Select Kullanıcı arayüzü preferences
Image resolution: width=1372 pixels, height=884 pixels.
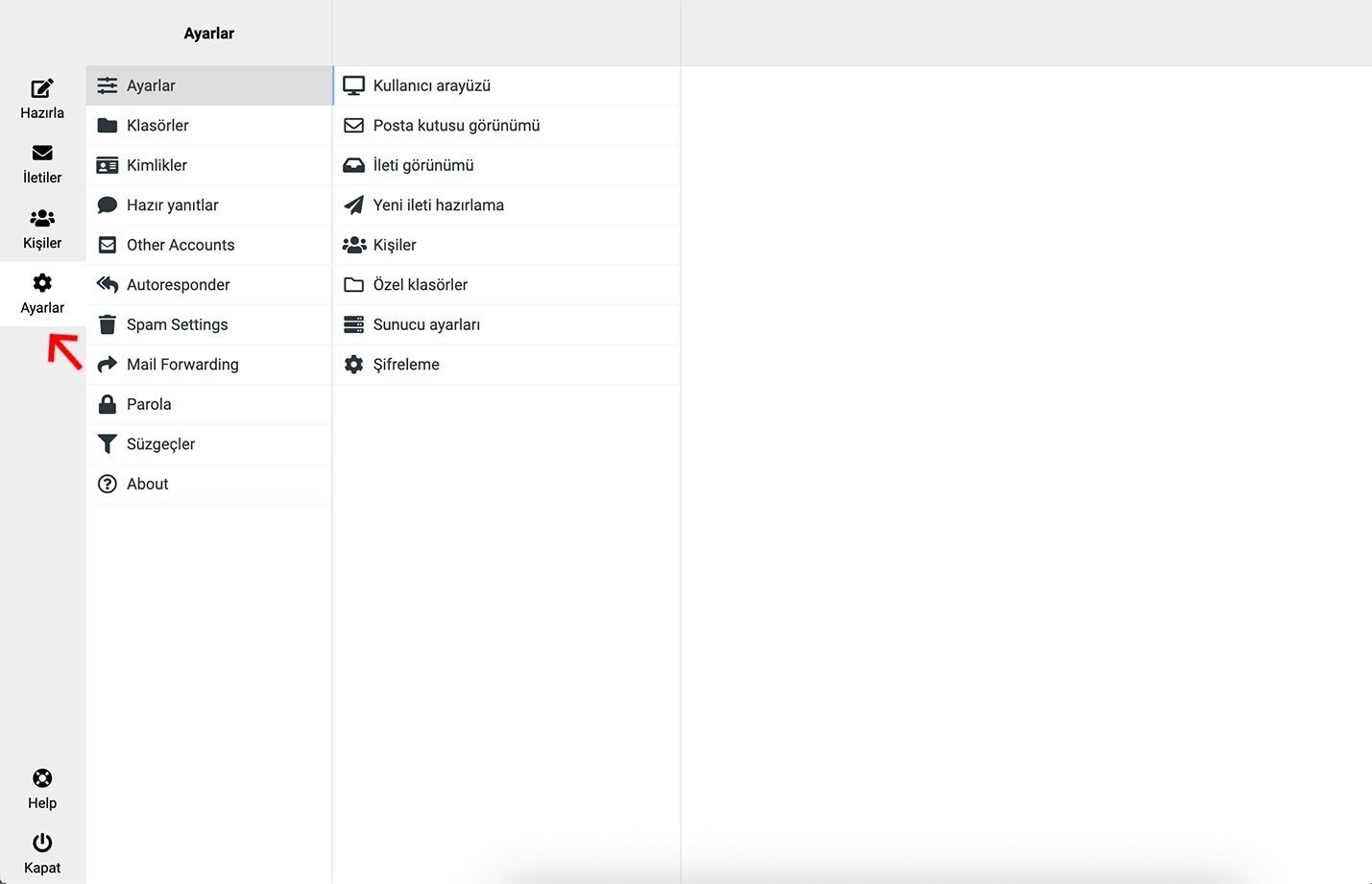coord(431,85)
